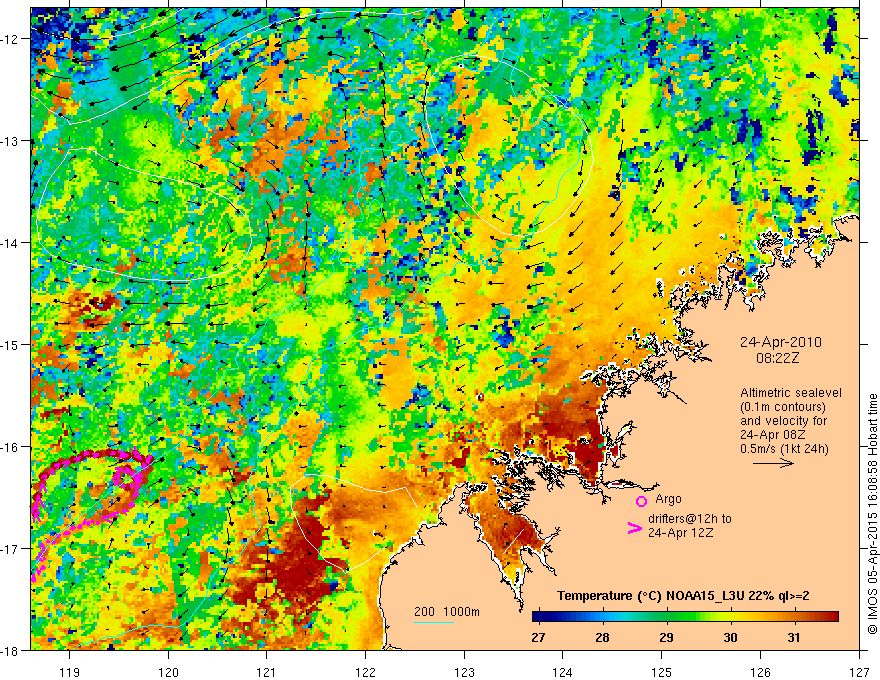
Task: Click the 27 tick label on color scale
Action: [538, 637]
